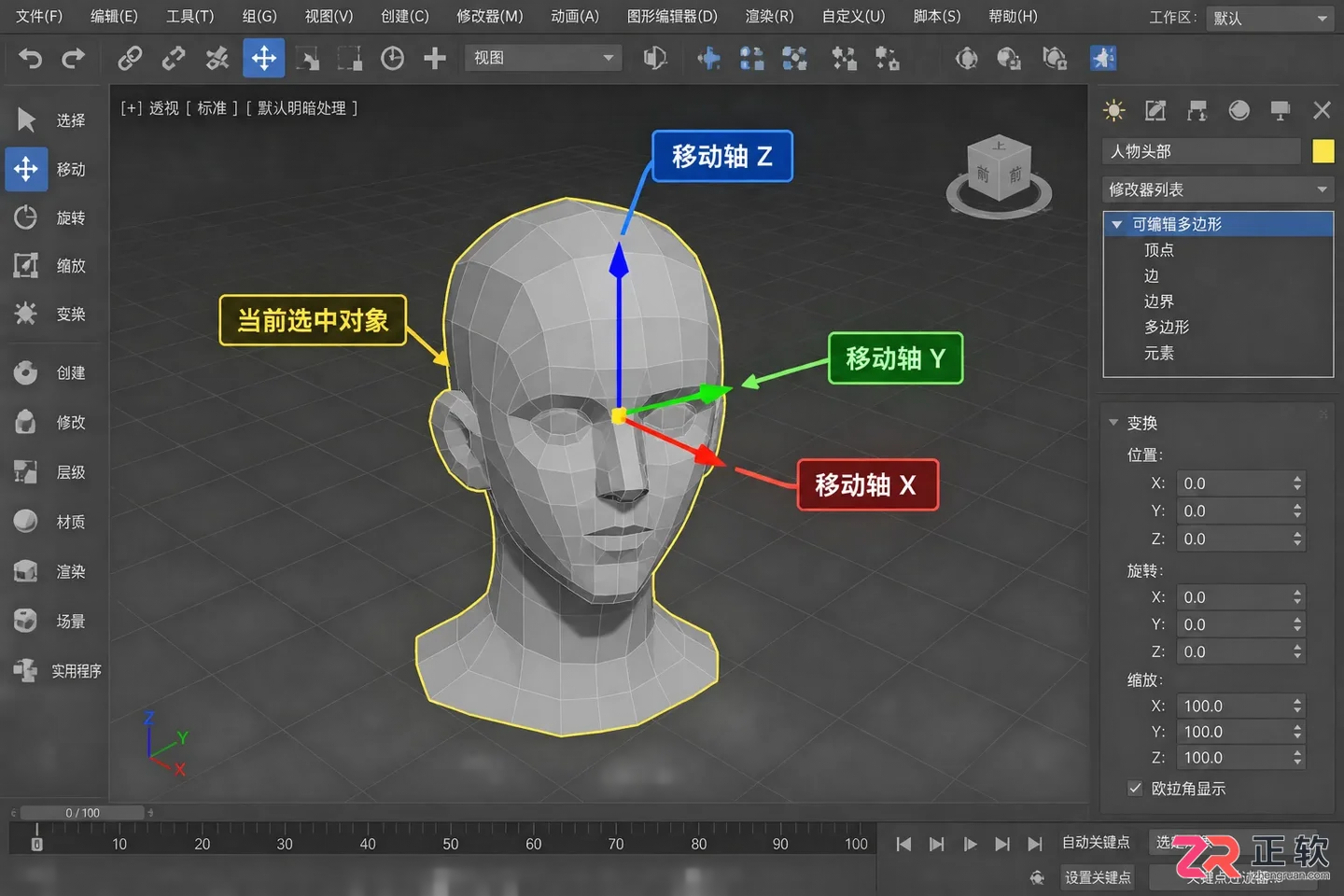
Task: Click the Undo arrow icon
Action: tap(31, 59)
